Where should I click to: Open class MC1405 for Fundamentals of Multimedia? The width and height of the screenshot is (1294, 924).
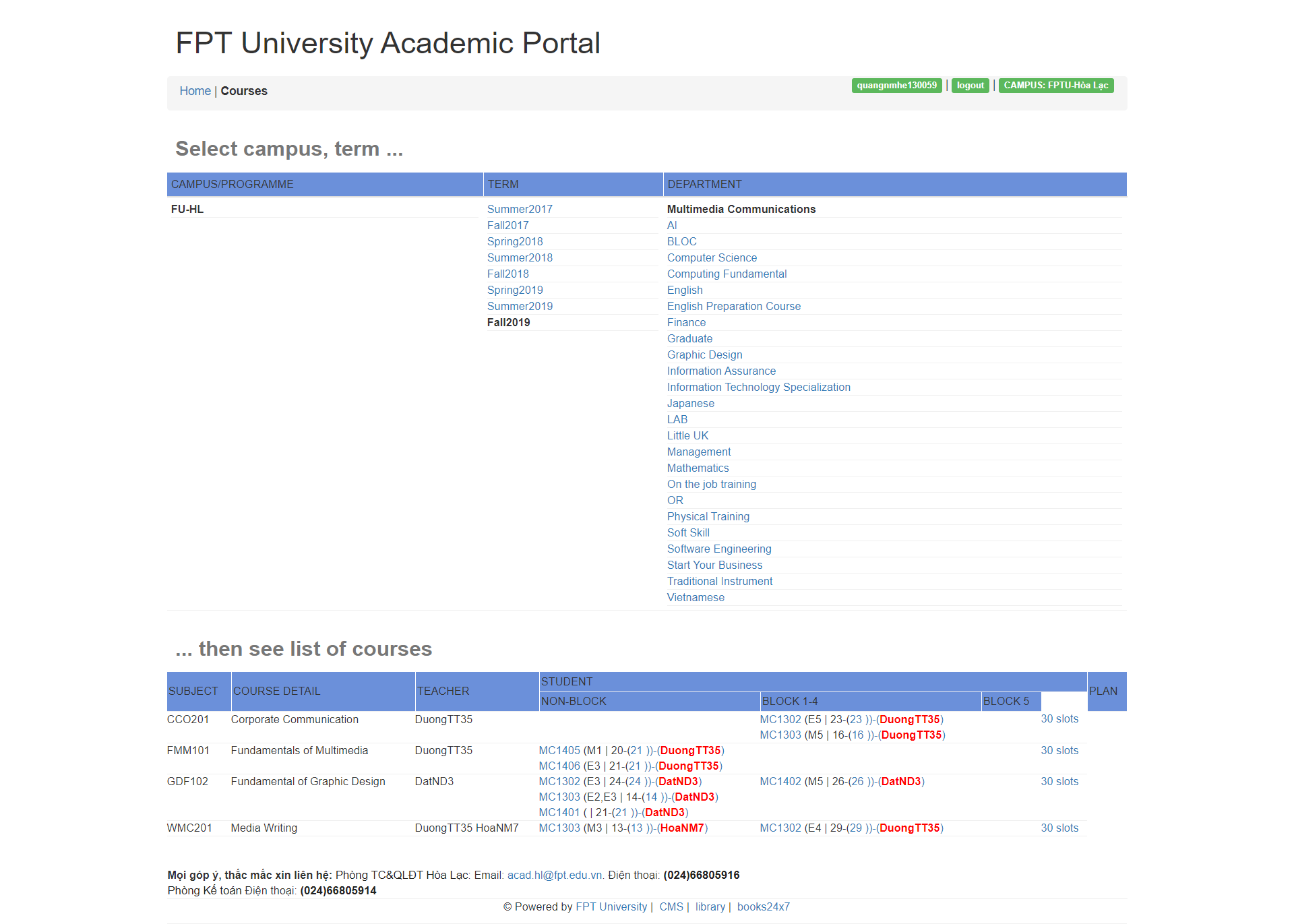[559, 750]
